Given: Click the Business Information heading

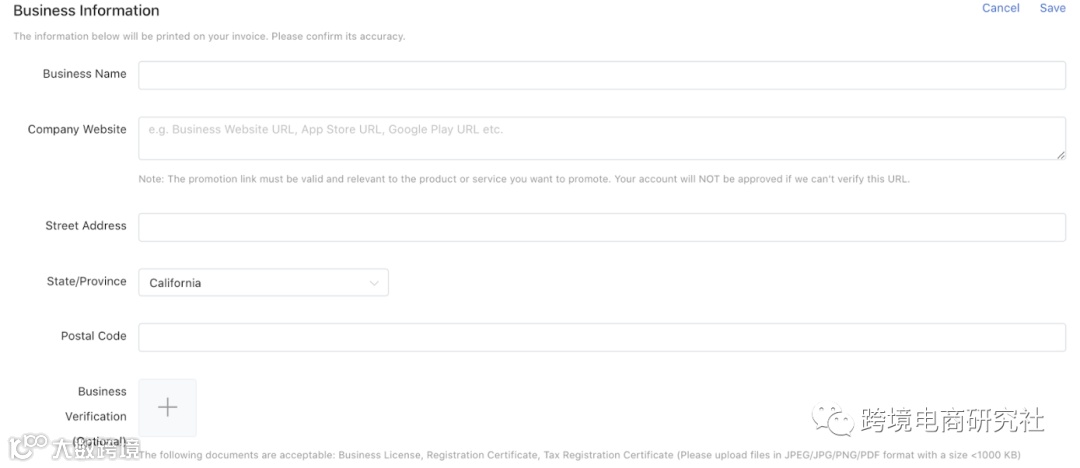Looking at the screenshot, I should (x=86, y=11).
